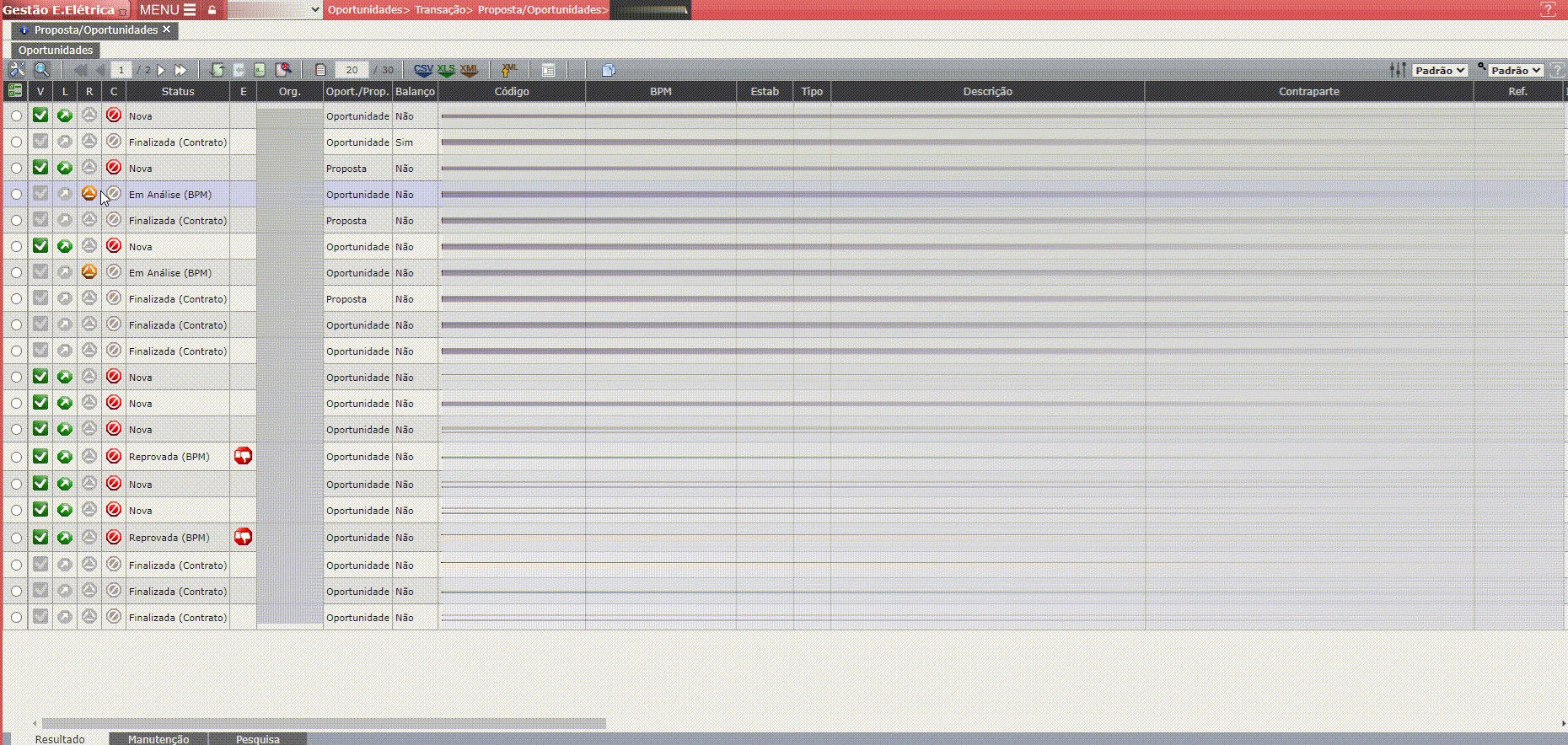Switch to the Manutenção tab

[158, 739]
